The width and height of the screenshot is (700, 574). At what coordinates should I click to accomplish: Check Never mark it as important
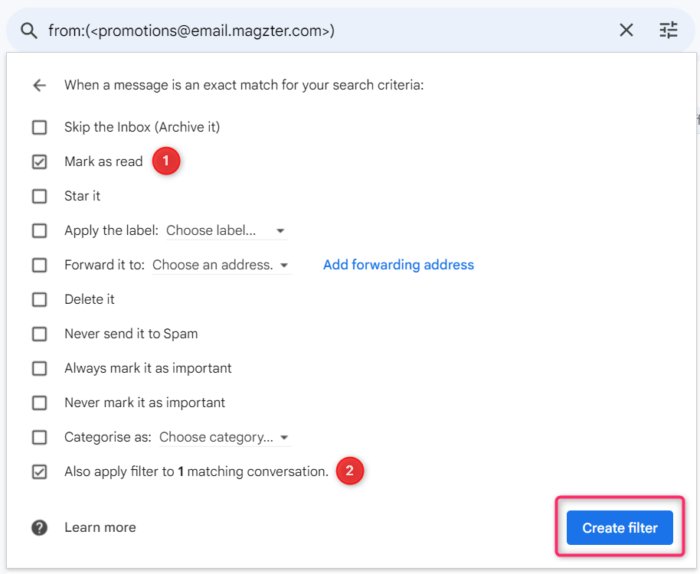tap(39, 403)
